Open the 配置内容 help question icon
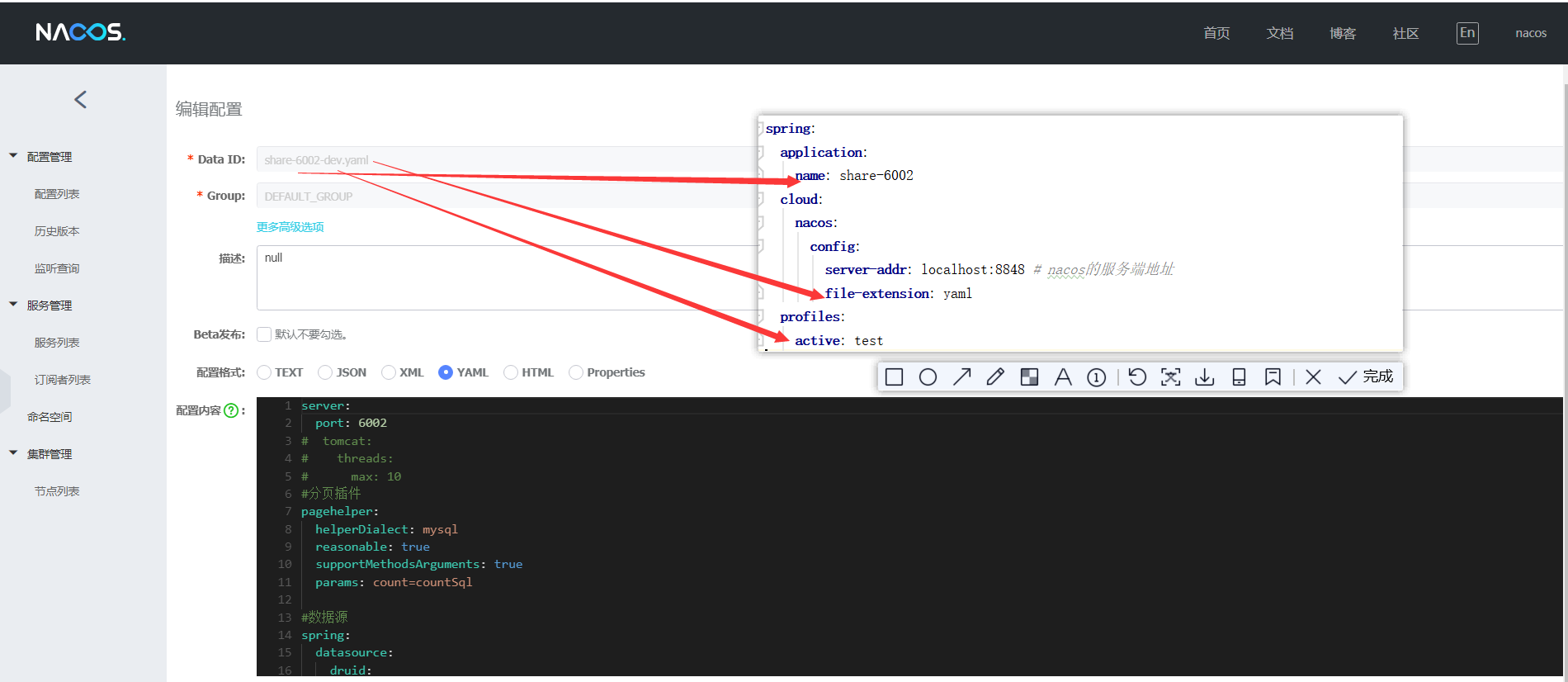This screenshot has width=1568, height=682. 231,410
